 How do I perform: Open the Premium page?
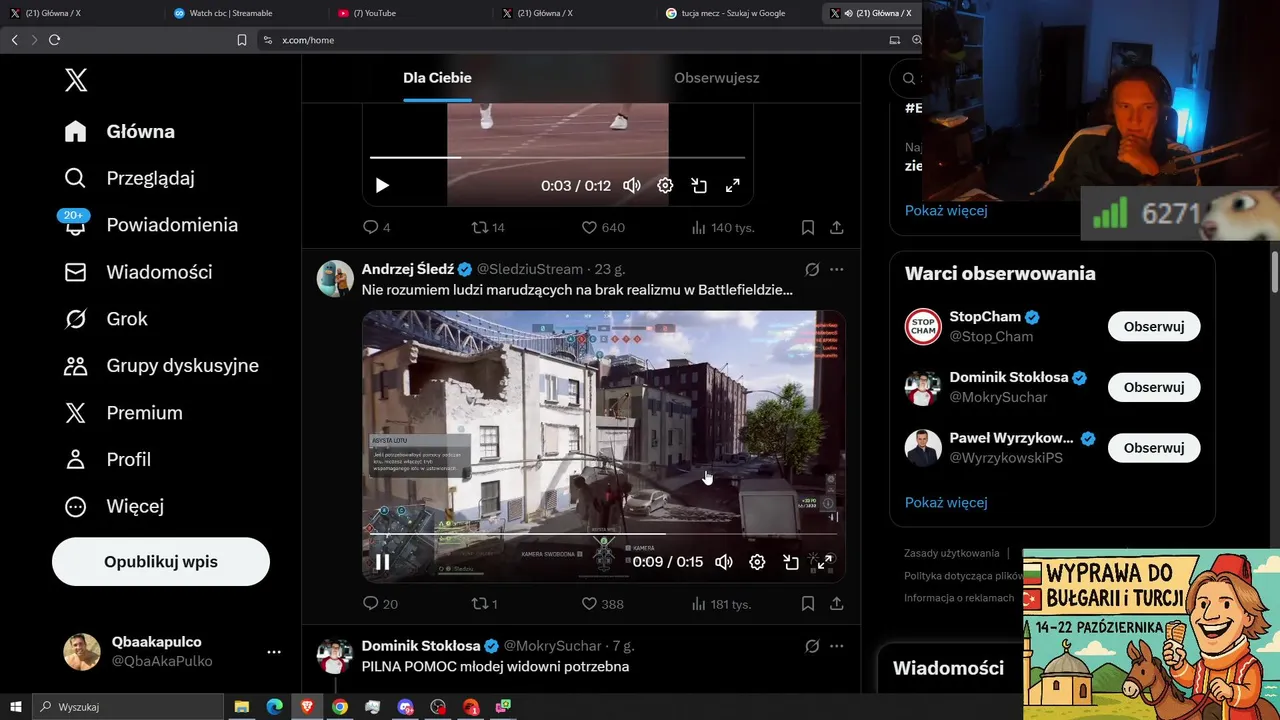point(123,413)
